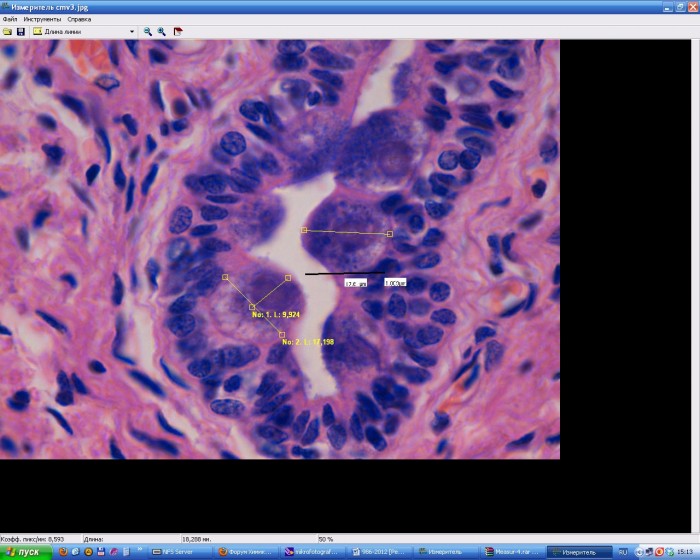Viewport: 700px width, 560px height.
Task: Select measurement label No: 1. L: 9,924
Action: click(276, 314)
